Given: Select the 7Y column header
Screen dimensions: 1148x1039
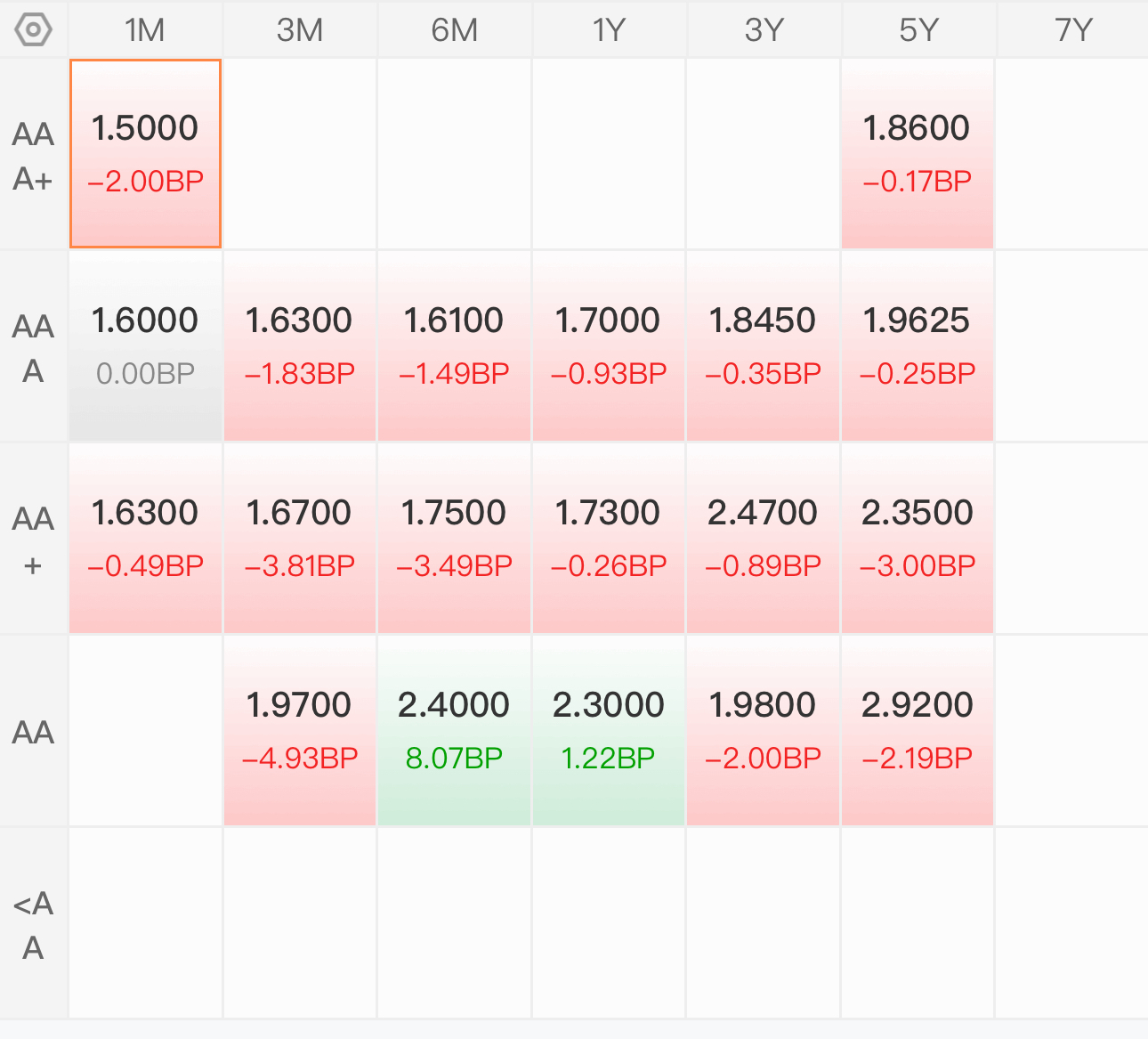Looking at the screenshot, I should click(1072, 30).
